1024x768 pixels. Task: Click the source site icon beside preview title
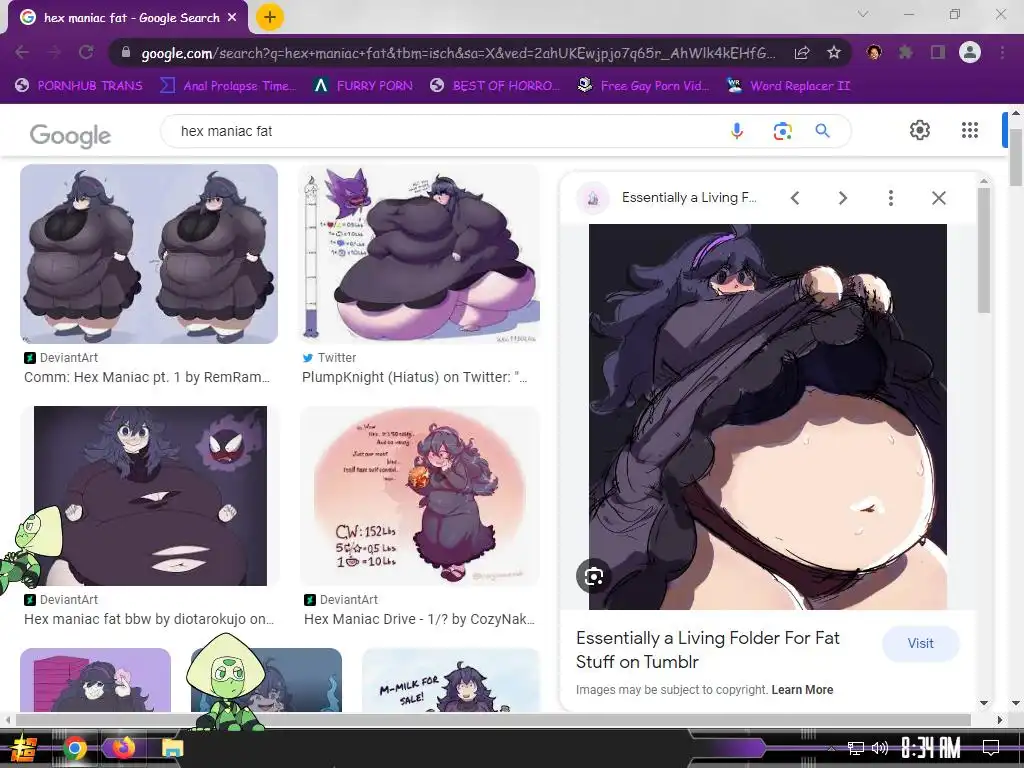coord(593,198)
